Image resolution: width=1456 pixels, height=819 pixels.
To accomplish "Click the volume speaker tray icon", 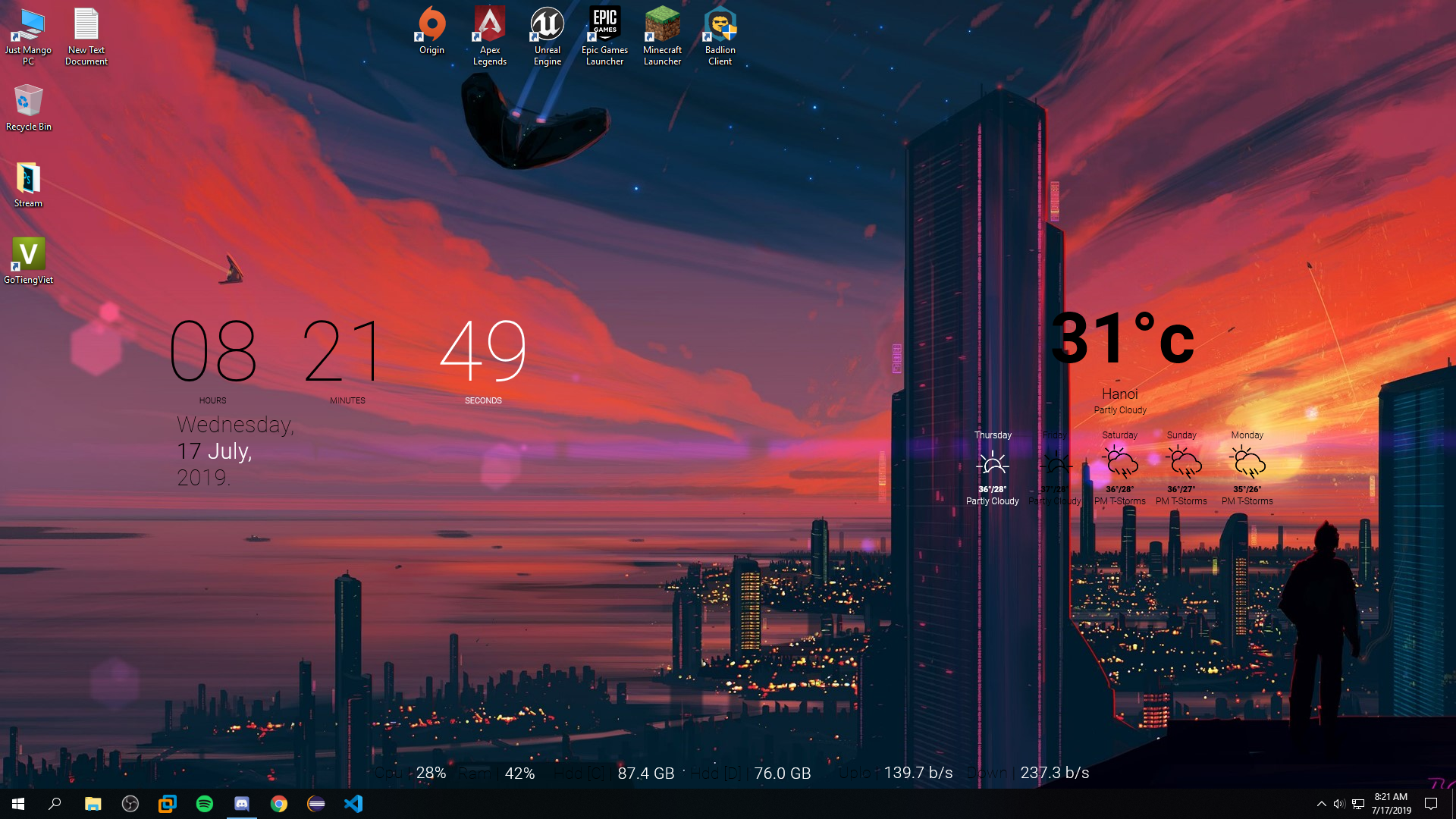I will click(1339, 804).
